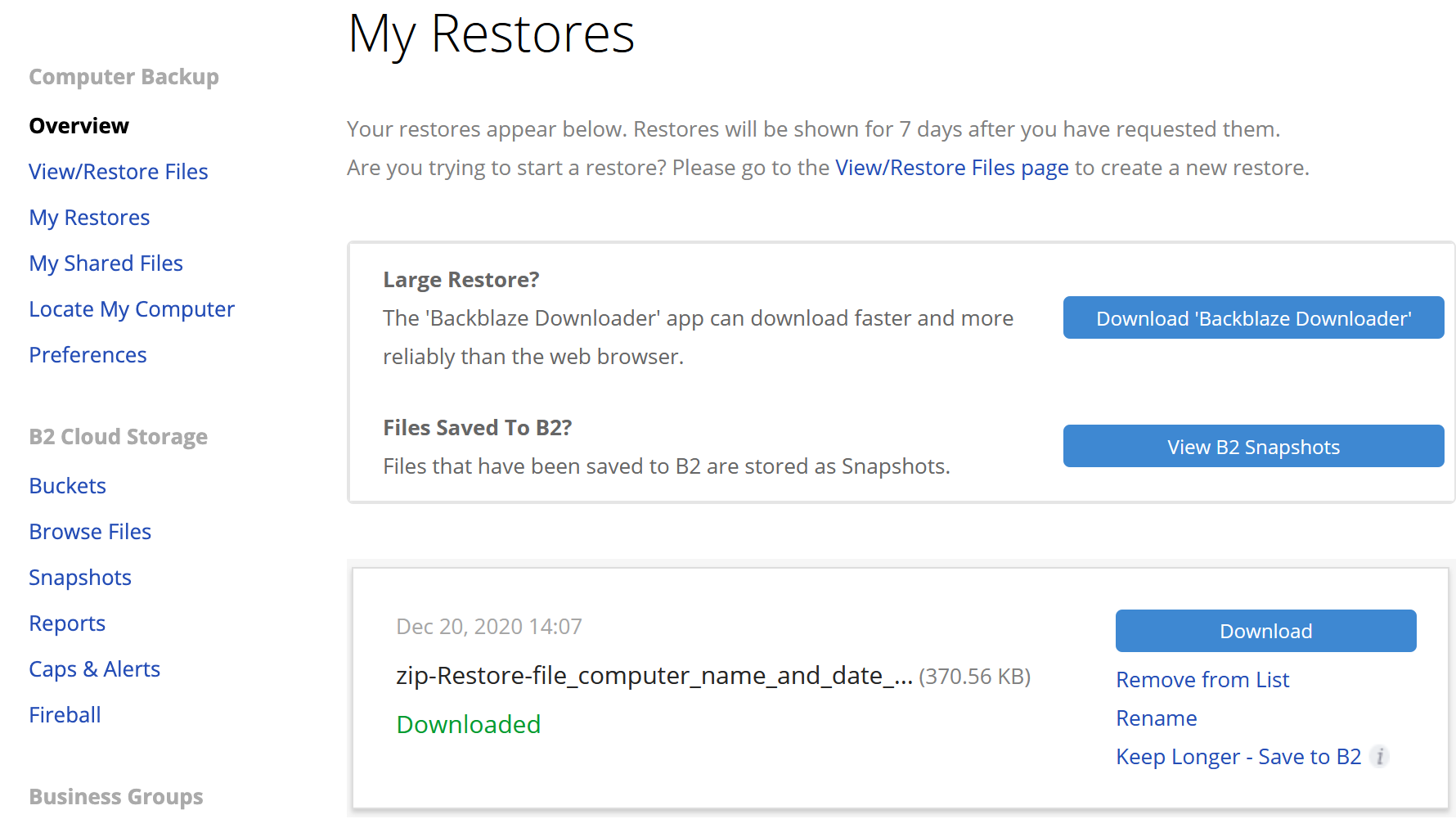Download the Dec 20 restore zip

(x=1265, y=631)
